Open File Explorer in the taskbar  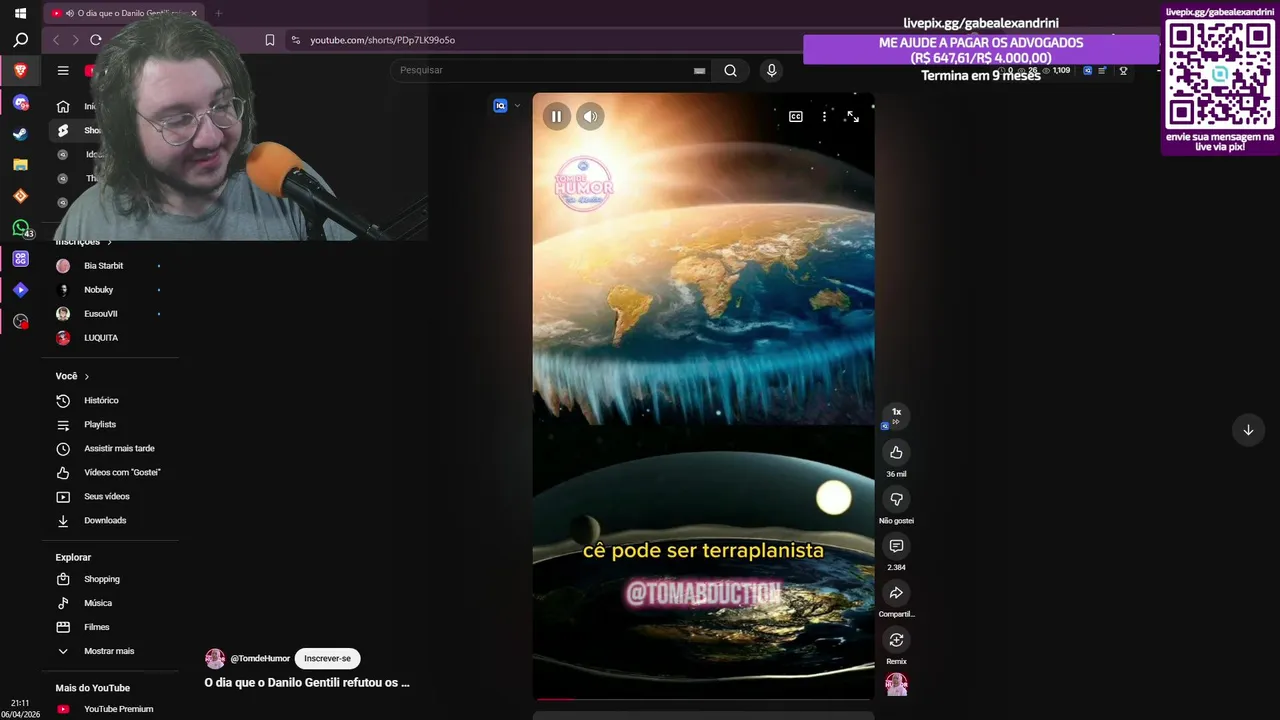pos(20,164)
